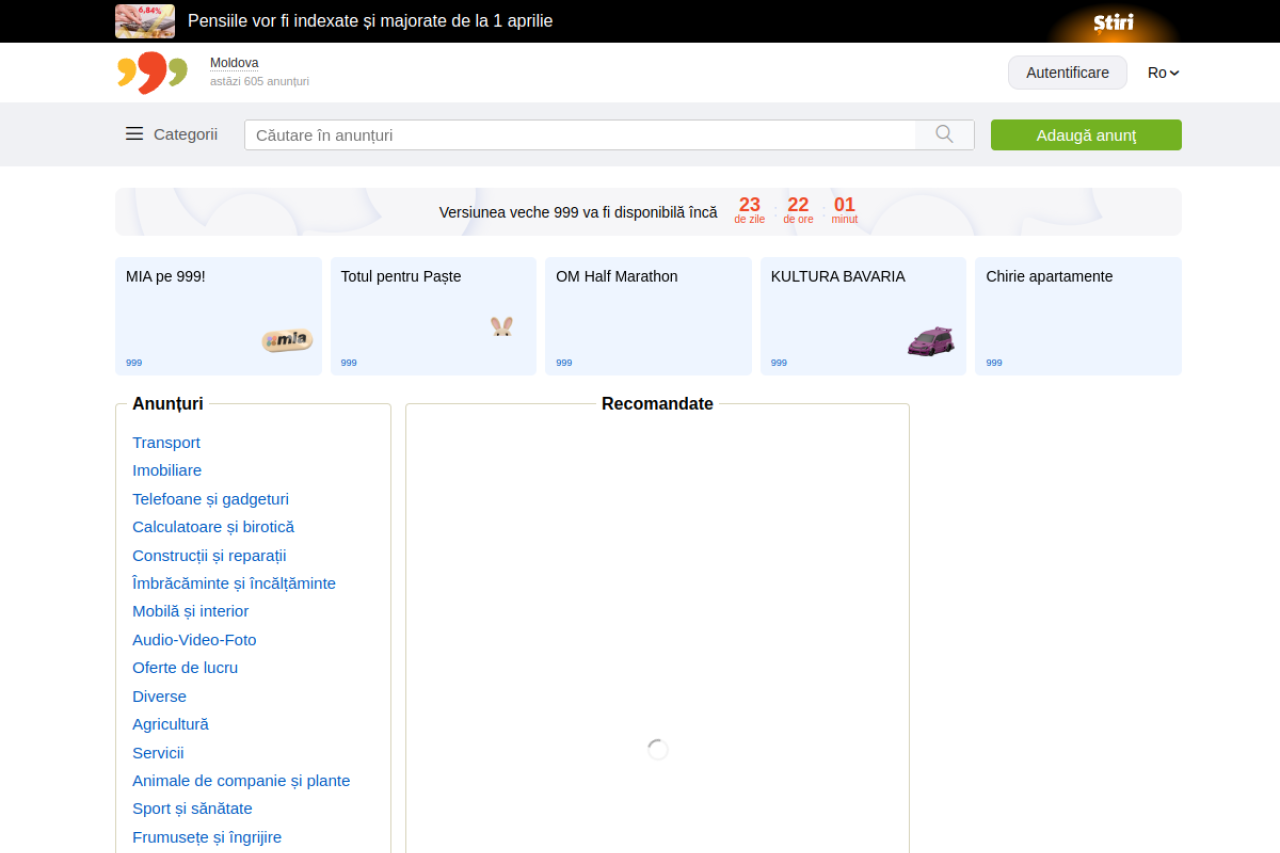Select the Imobiliare category link
This screenshot has height=853, width=1280.
pyautogui.click(x=167, y=470)
